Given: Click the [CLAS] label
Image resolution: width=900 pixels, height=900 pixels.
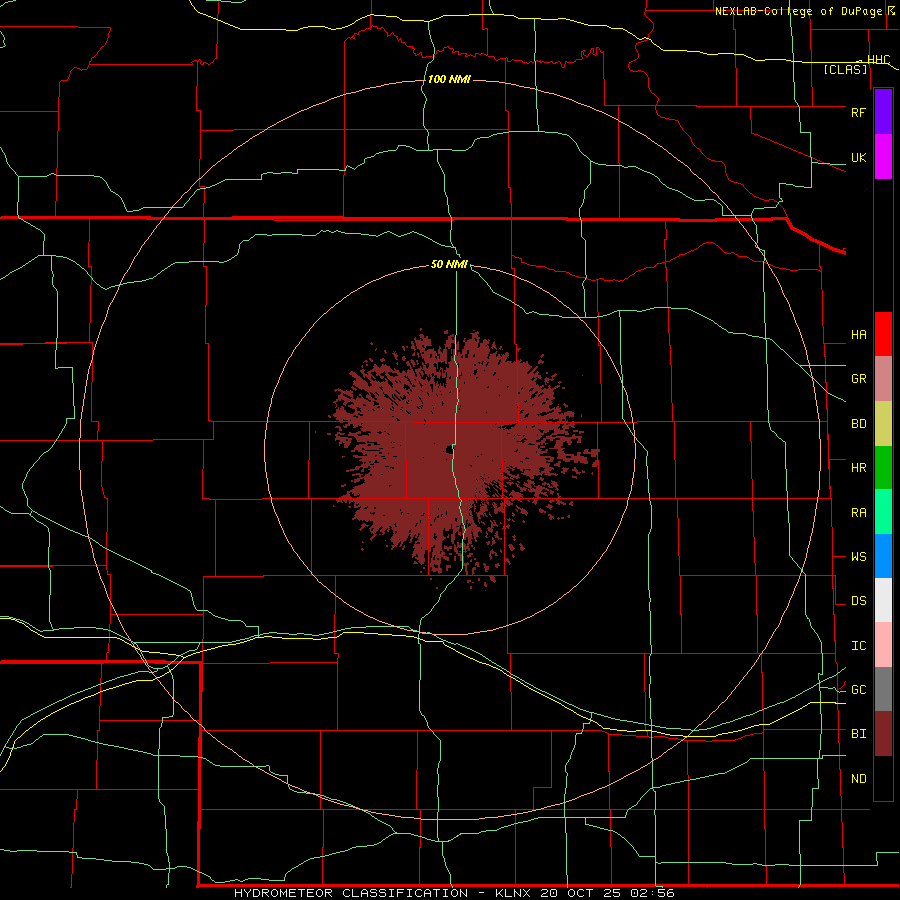Looking at the screenshot, I should click(845, 70).
